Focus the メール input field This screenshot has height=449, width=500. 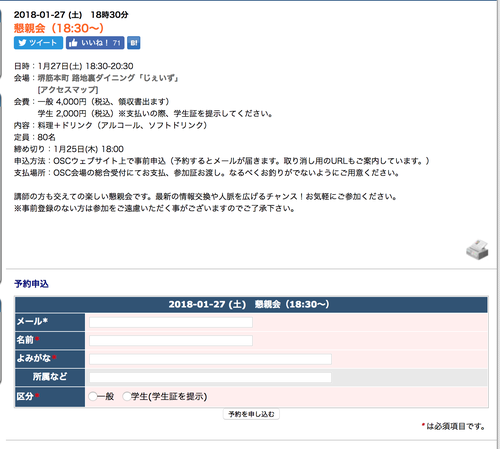[171, 322]
